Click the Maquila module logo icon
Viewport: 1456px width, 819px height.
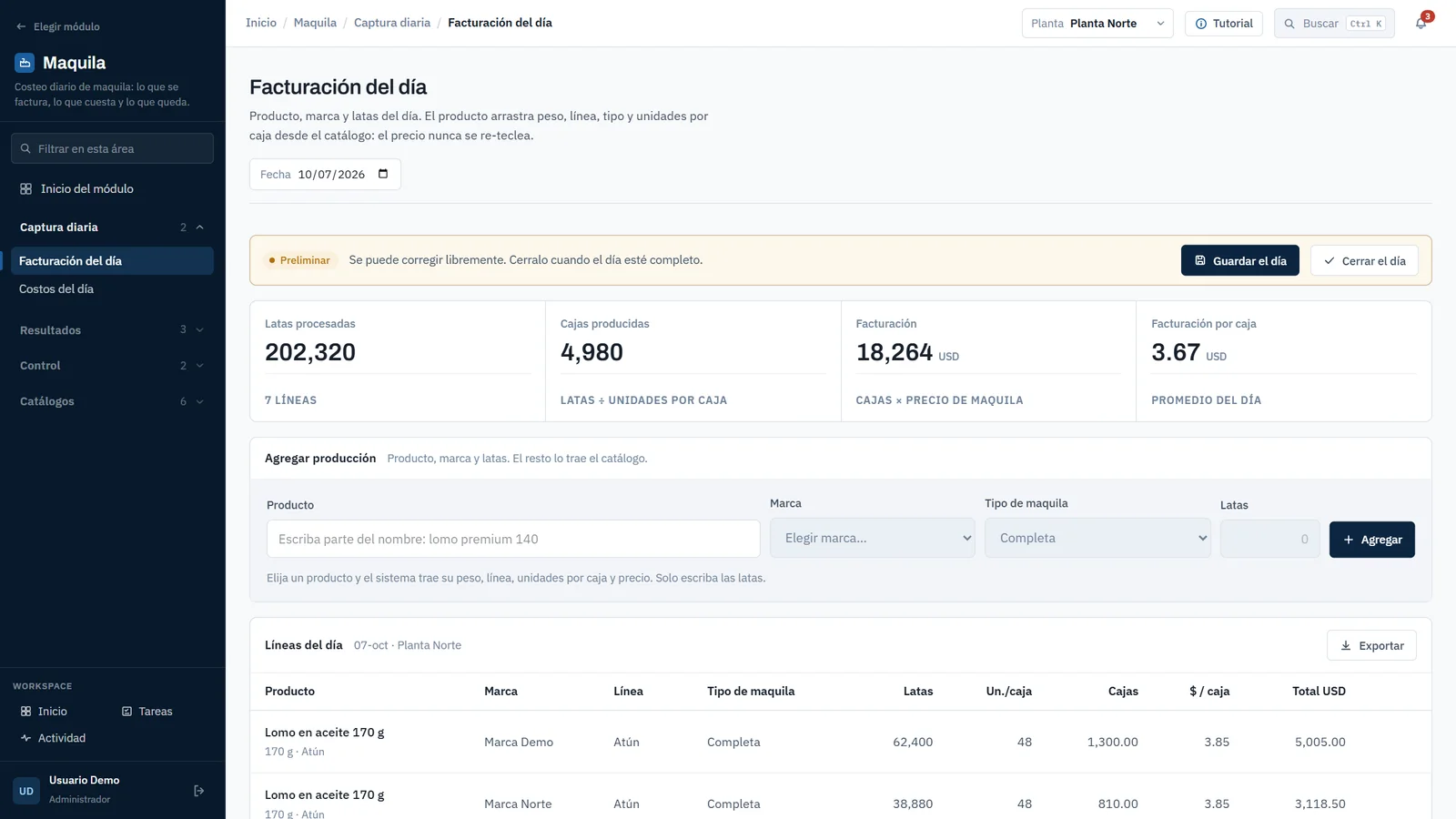[25, 63]
